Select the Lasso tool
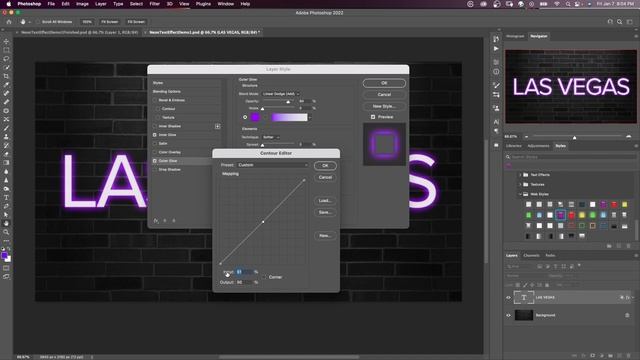This screenshot has width=640, height=360. [6, 58]
